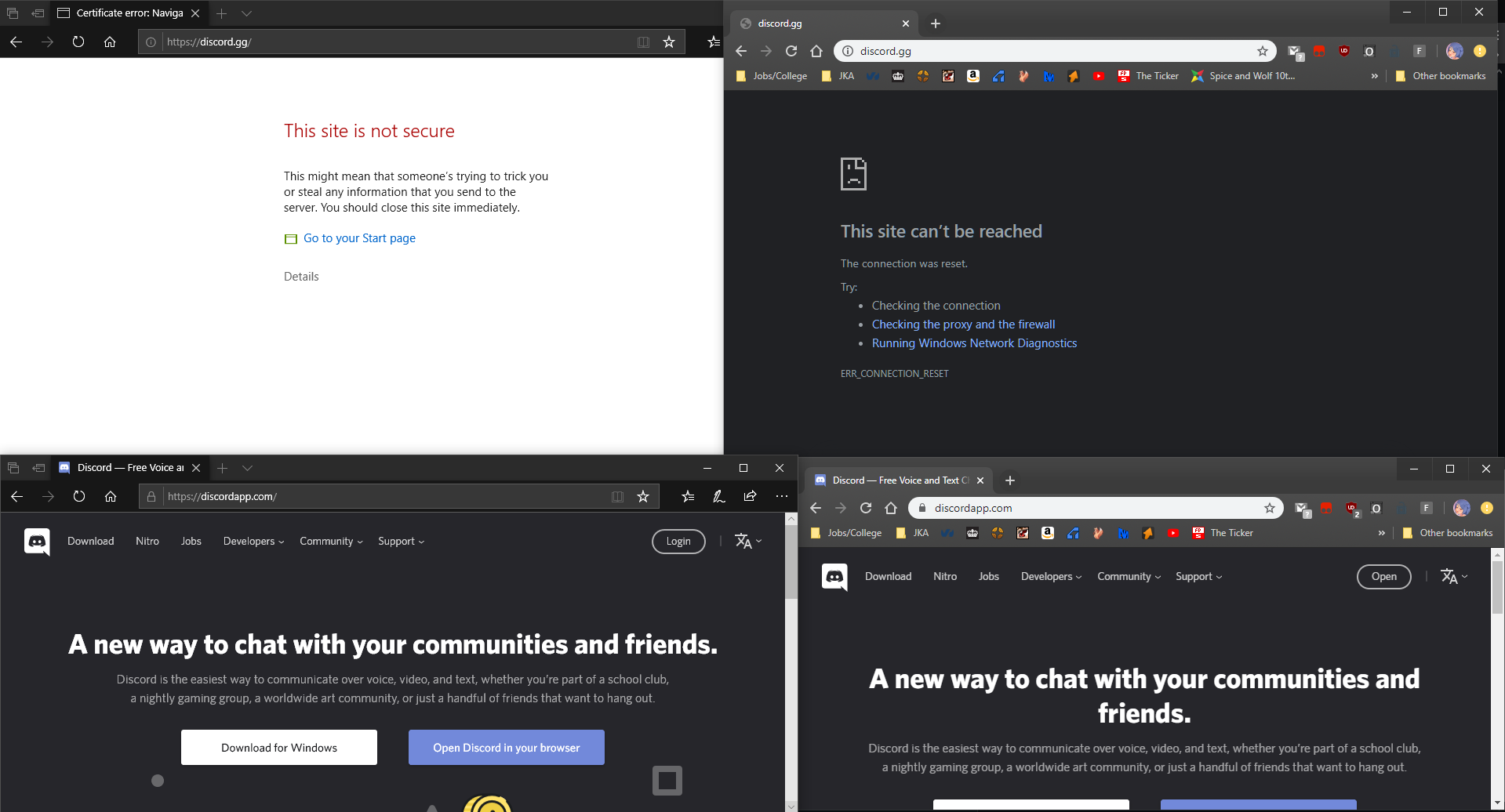Click the Running Windows Network Diagnostics link
Screen dimensions: 1505x812
[x=974, y=343]
